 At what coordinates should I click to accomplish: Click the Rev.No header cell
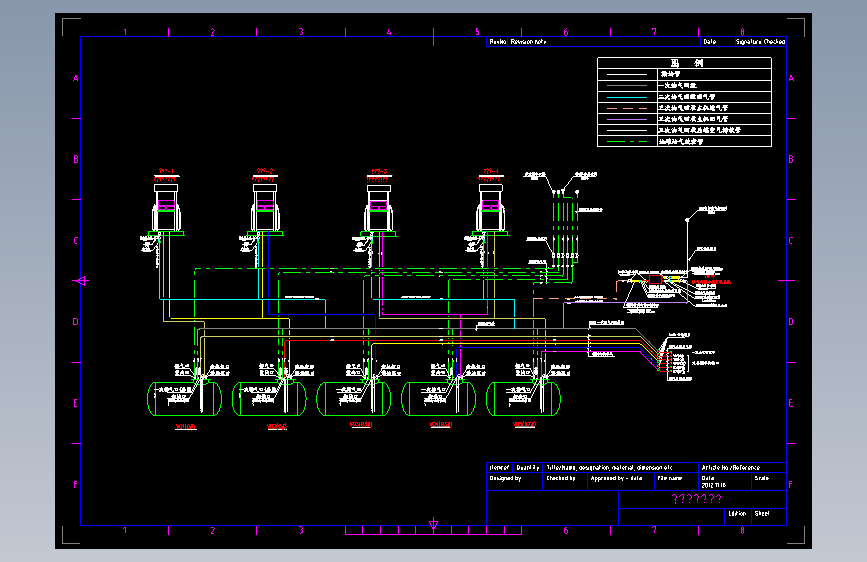point(498,41)
